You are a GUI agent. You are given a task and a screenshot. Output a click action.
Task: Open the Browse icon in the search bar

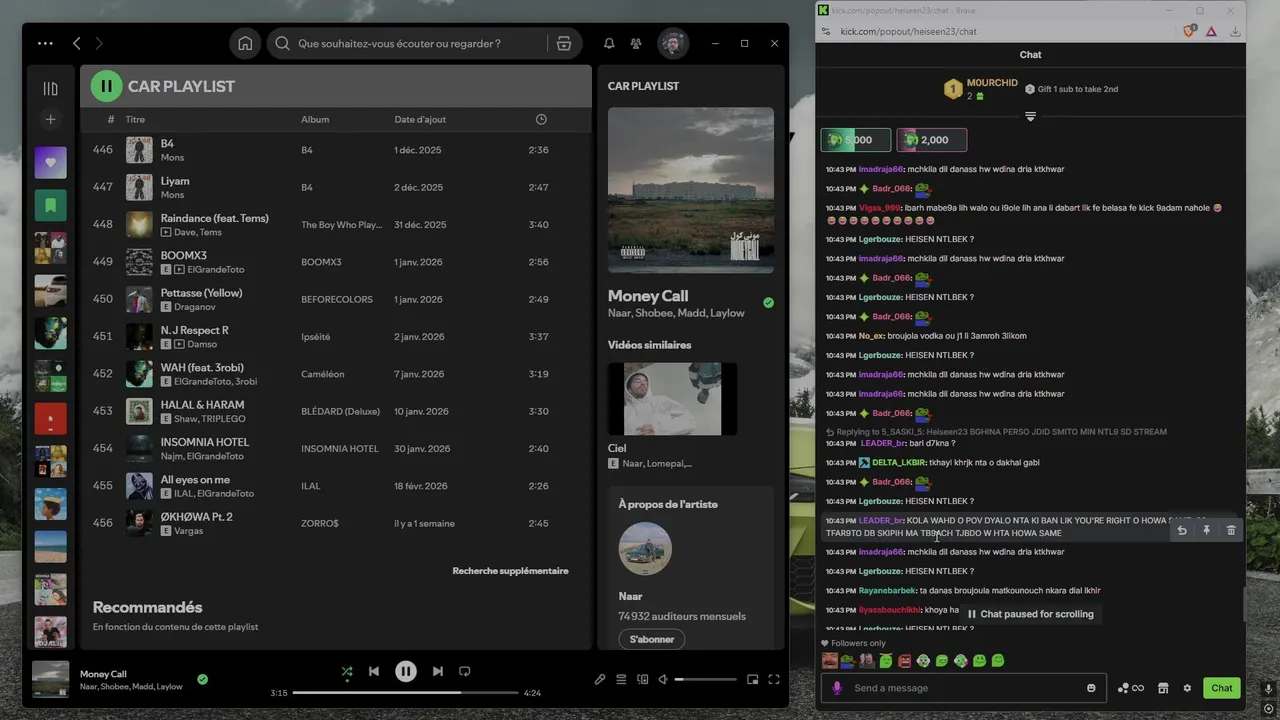564,44
